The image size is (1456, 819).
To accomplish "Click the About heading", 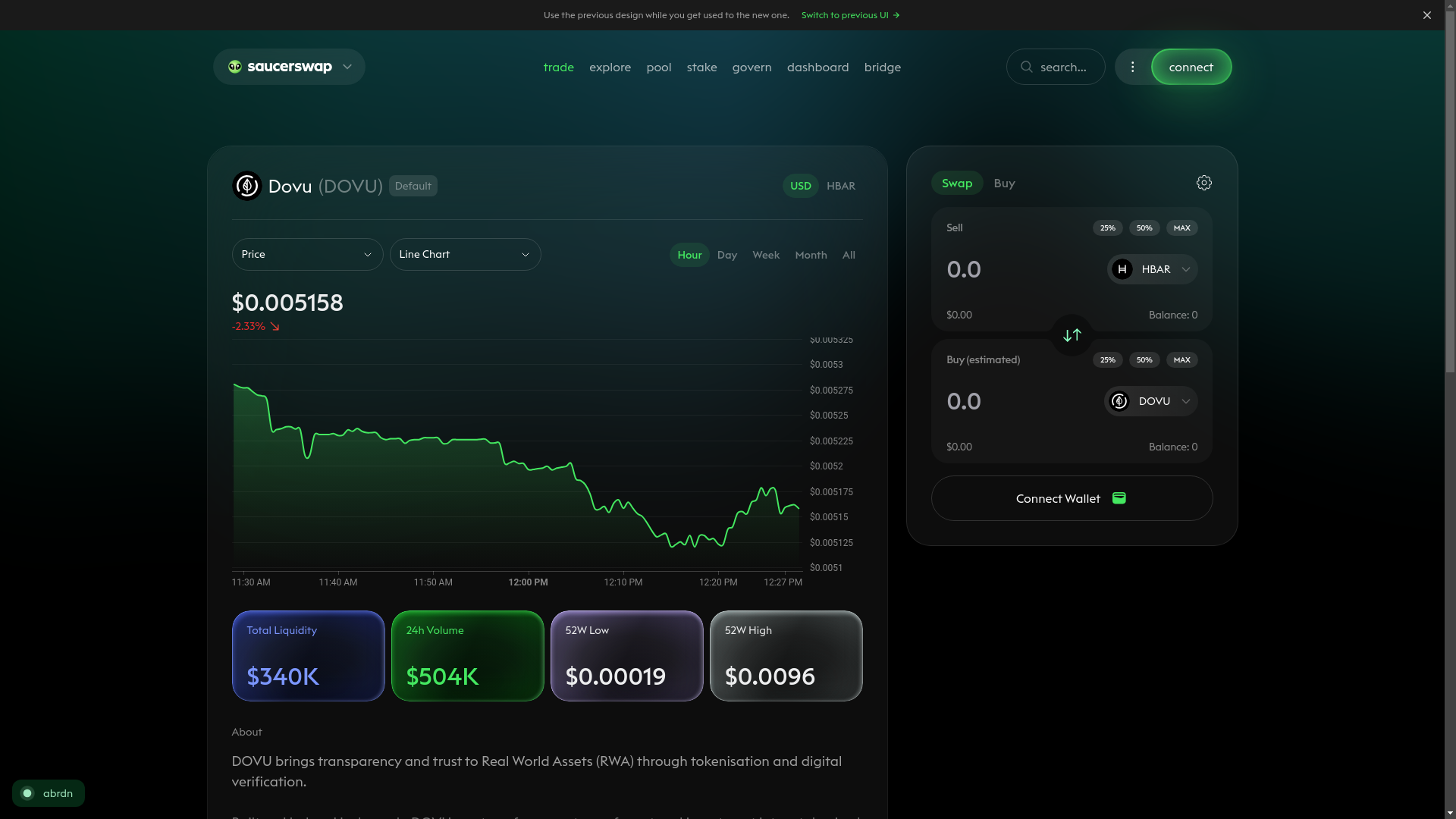I will click(x=246, y=732).
